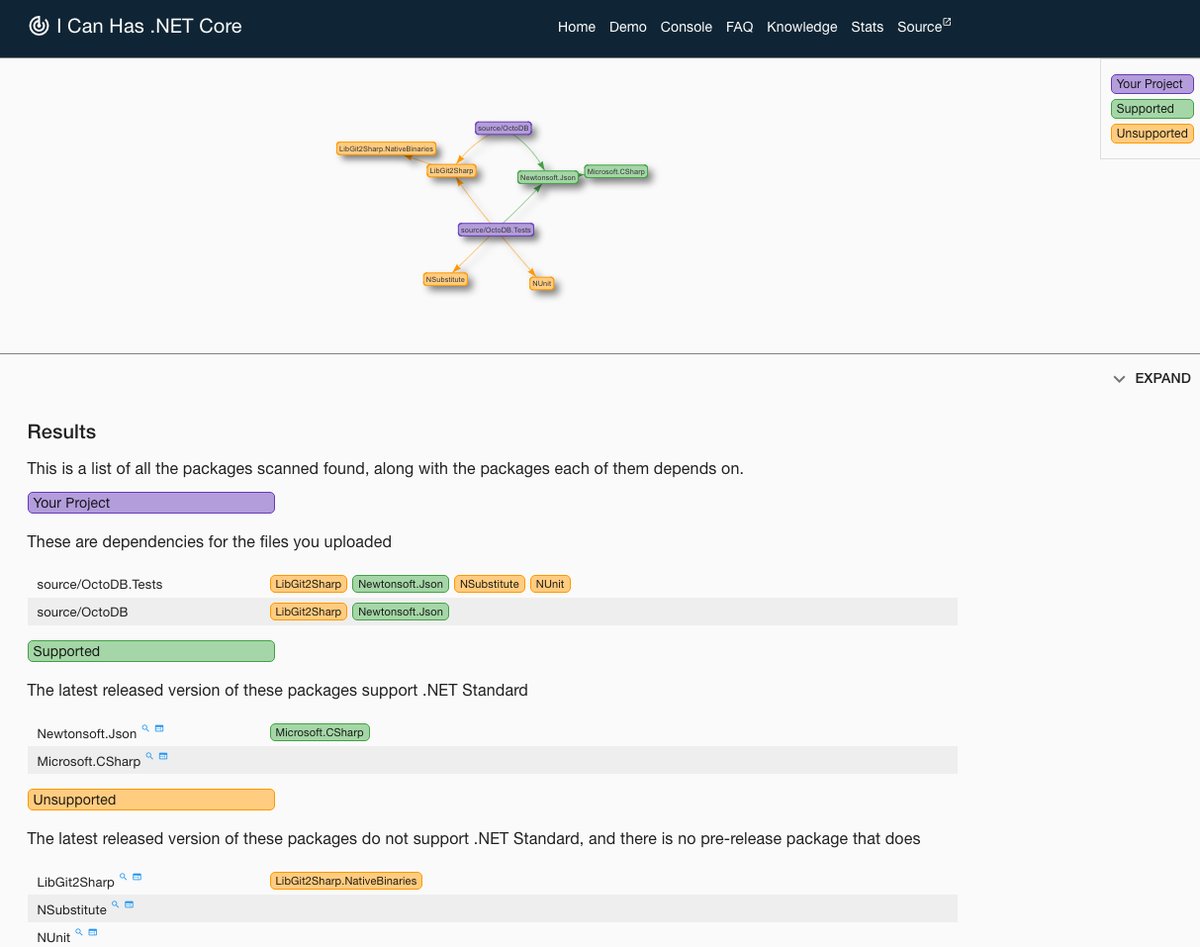This screenshot has height=947, width=1200.
Task: Click the Results heading
Action: [62, 432]
